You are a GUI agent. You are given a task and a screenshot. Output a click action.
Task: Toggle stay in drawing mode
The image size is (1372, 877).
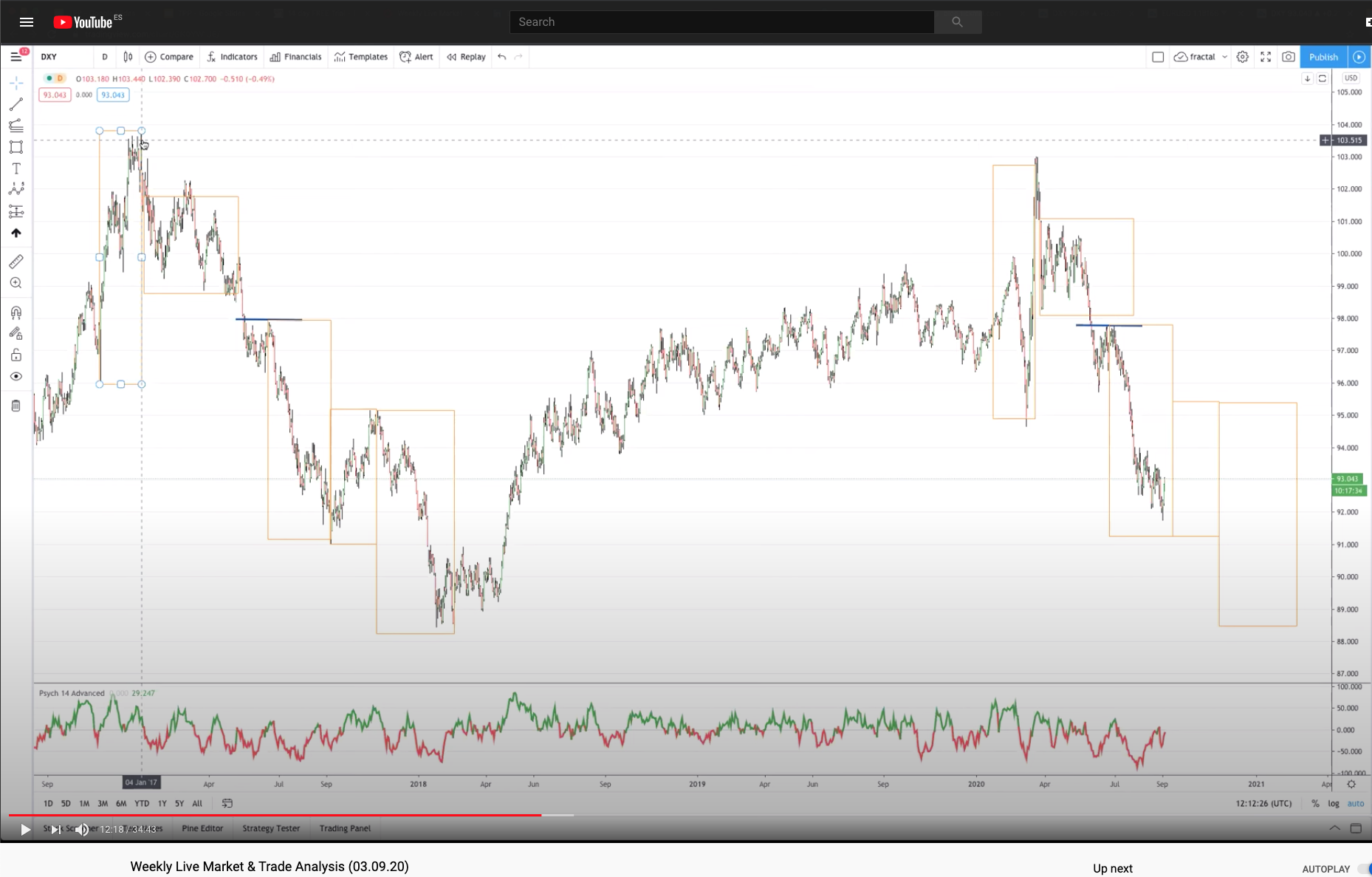(16, 334)
